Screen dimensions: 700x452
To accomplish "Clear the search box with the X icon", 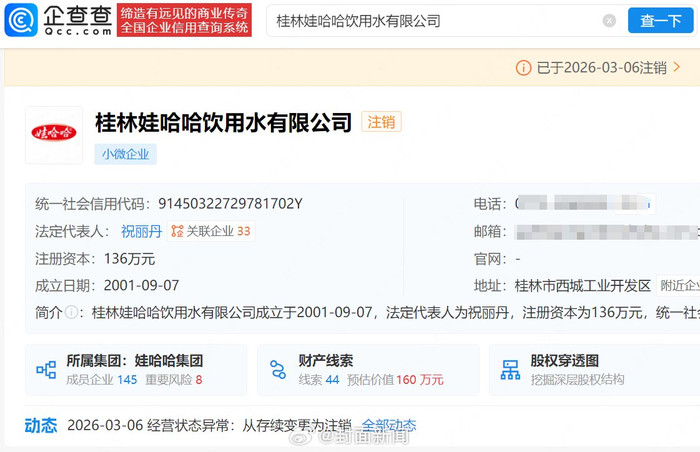I will pos(609,21).
